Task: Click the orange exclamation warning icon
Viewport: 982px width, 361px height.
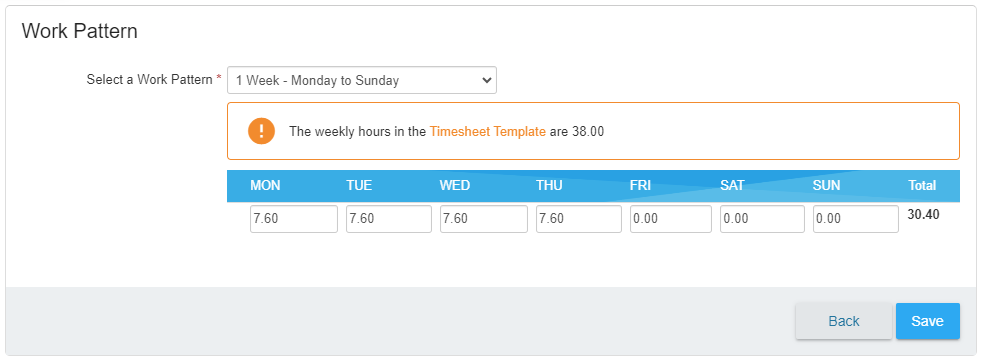Action: (261, 131)
